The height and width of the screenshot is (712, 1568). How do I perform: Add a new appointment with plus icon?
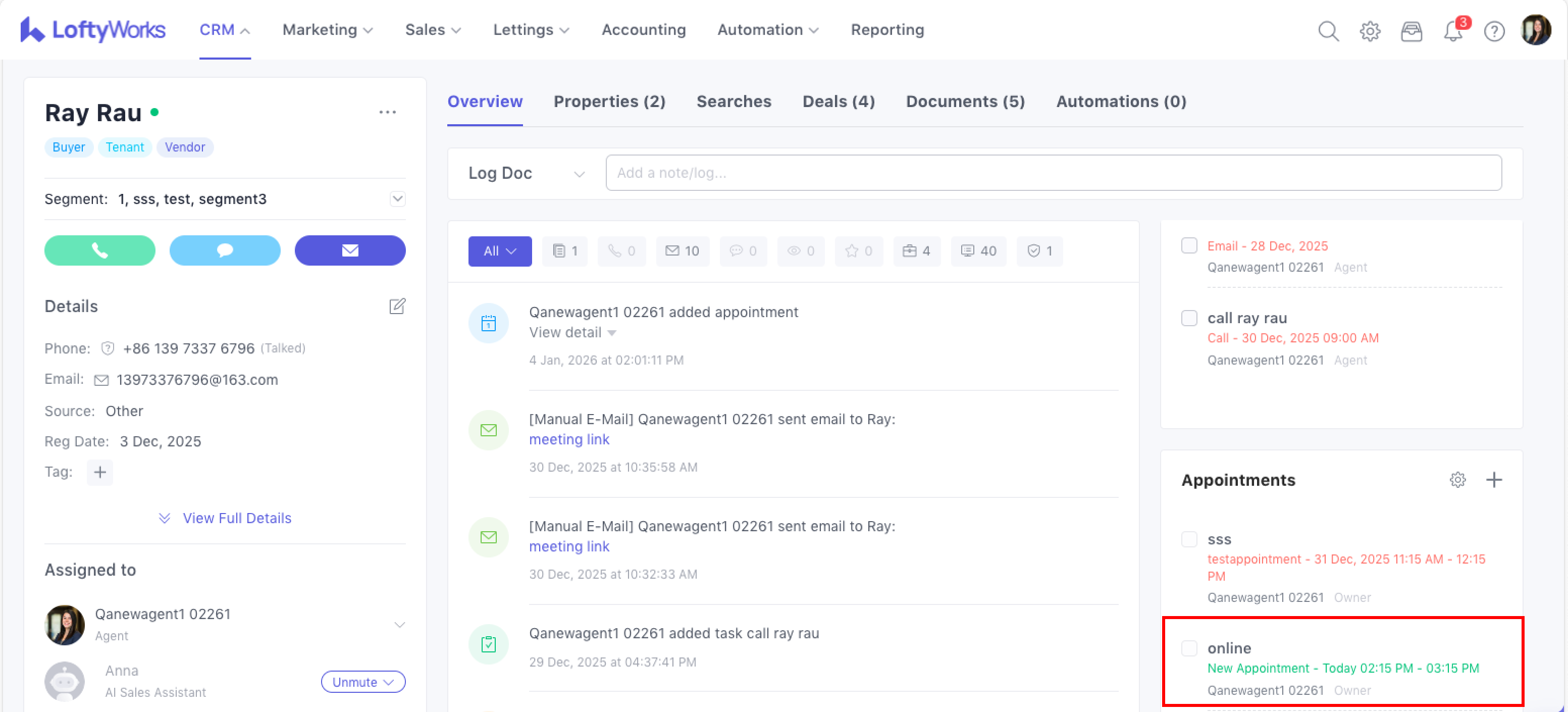[x=1494, y=480]
